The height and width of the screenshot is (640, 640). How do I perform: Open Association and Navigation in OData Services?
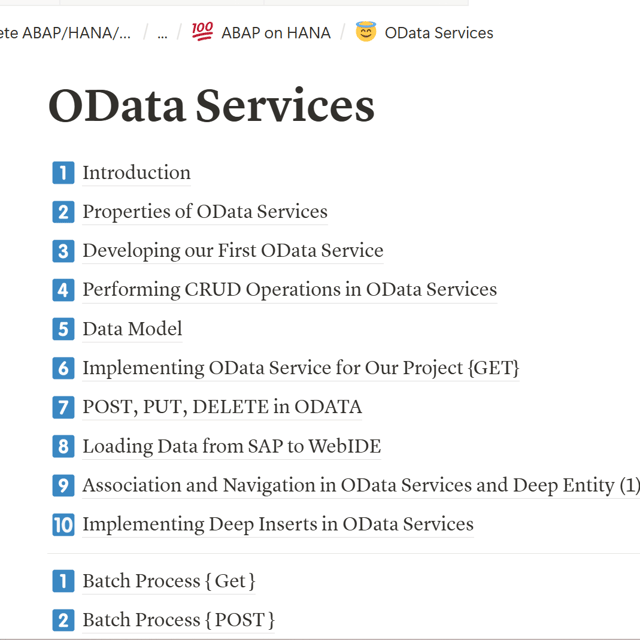point(360,485)
